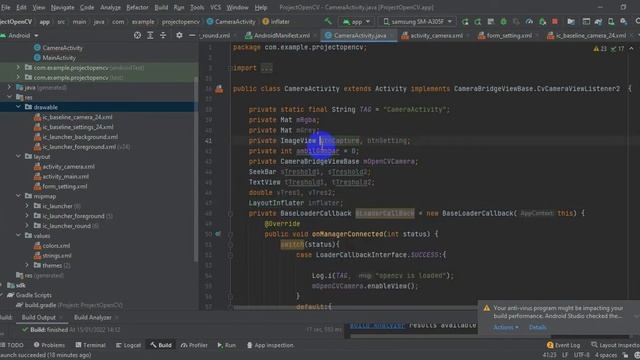The width and height of the screenshot is (640, 360).
Task: Click the UTF-8 encoding in status bar
Action: [581, 355]
